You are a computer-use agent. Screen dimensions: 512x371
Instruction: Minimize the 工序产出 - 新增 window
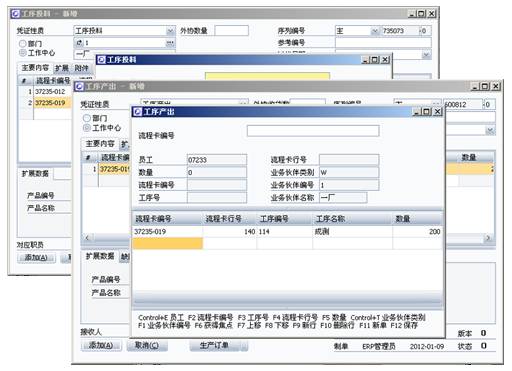[475, 86]
